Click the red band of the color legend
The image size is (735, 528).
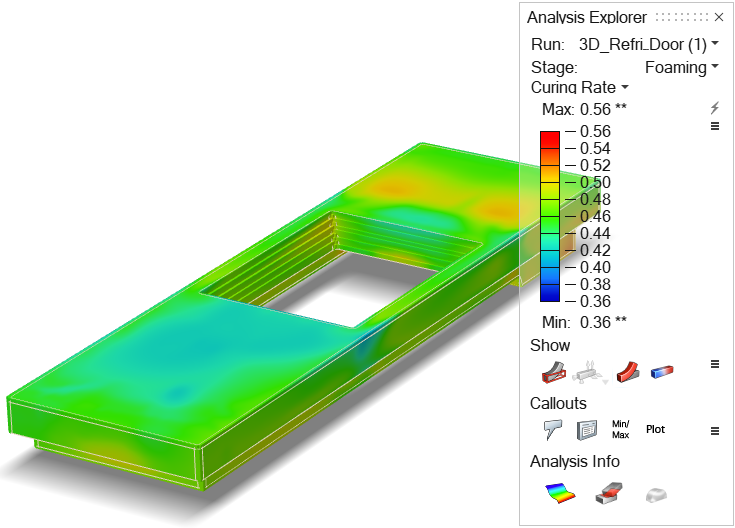[550, 140]
